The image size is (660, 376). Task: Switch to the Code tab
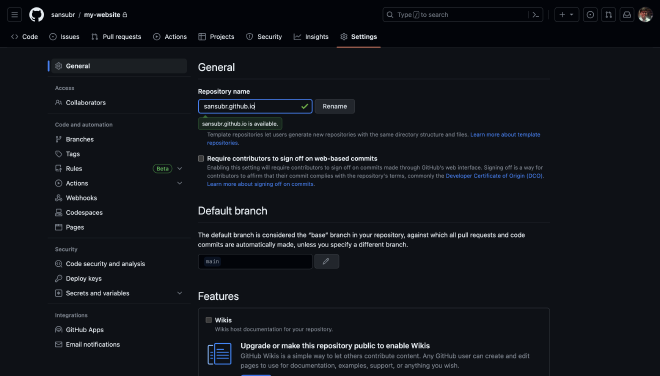click(24, 37)
